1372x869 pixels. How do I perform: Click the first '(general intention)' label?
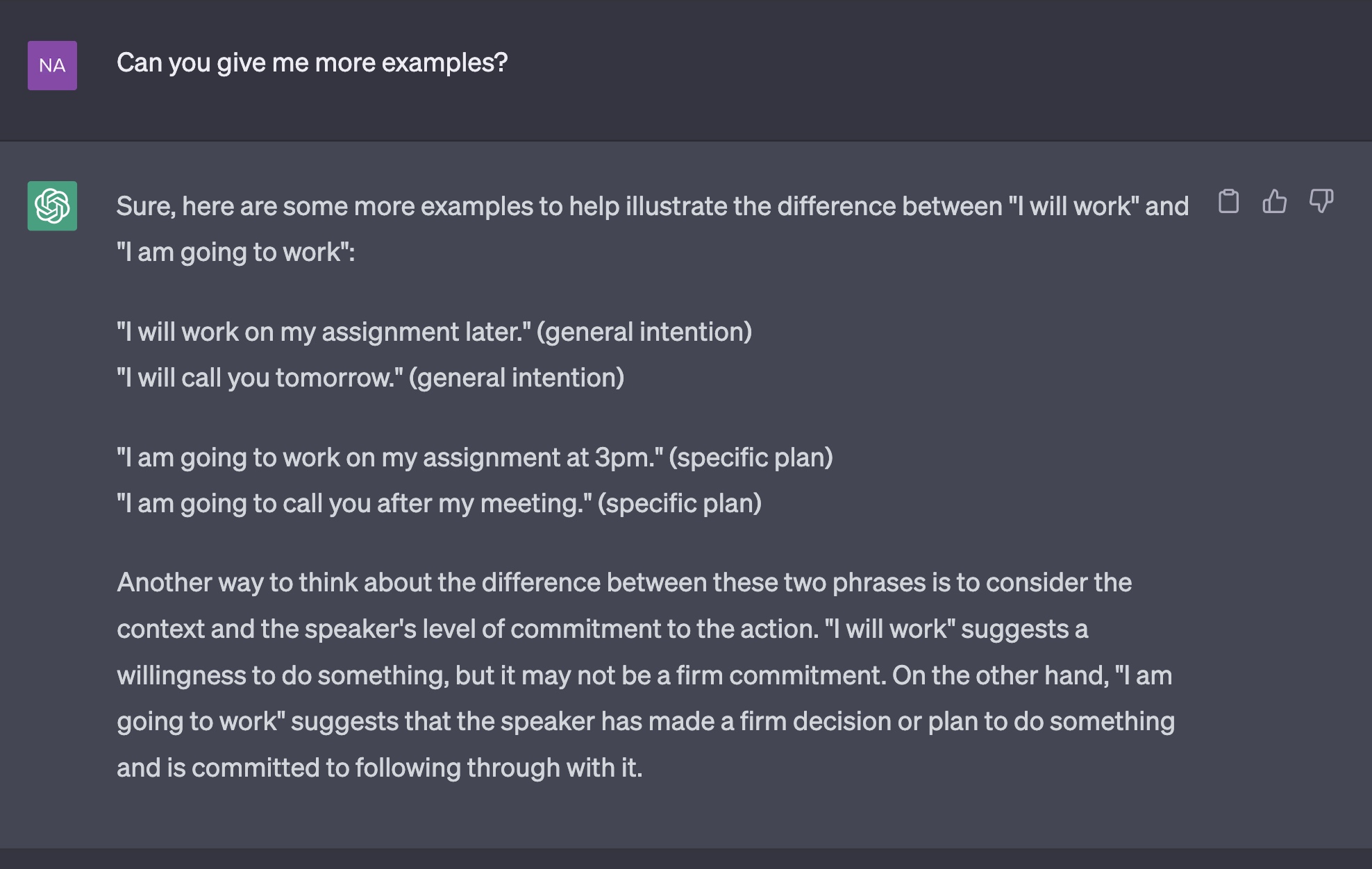(x=644, y=332)
